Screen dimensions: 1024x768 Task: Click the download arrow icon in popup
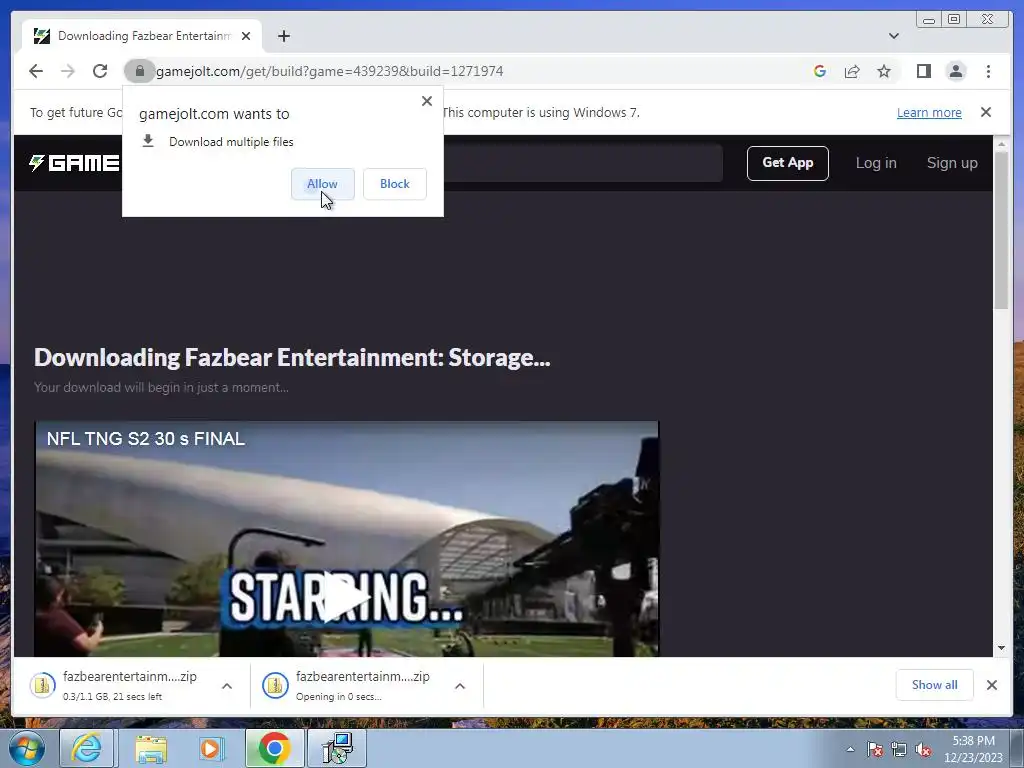(x=148, y=141)
